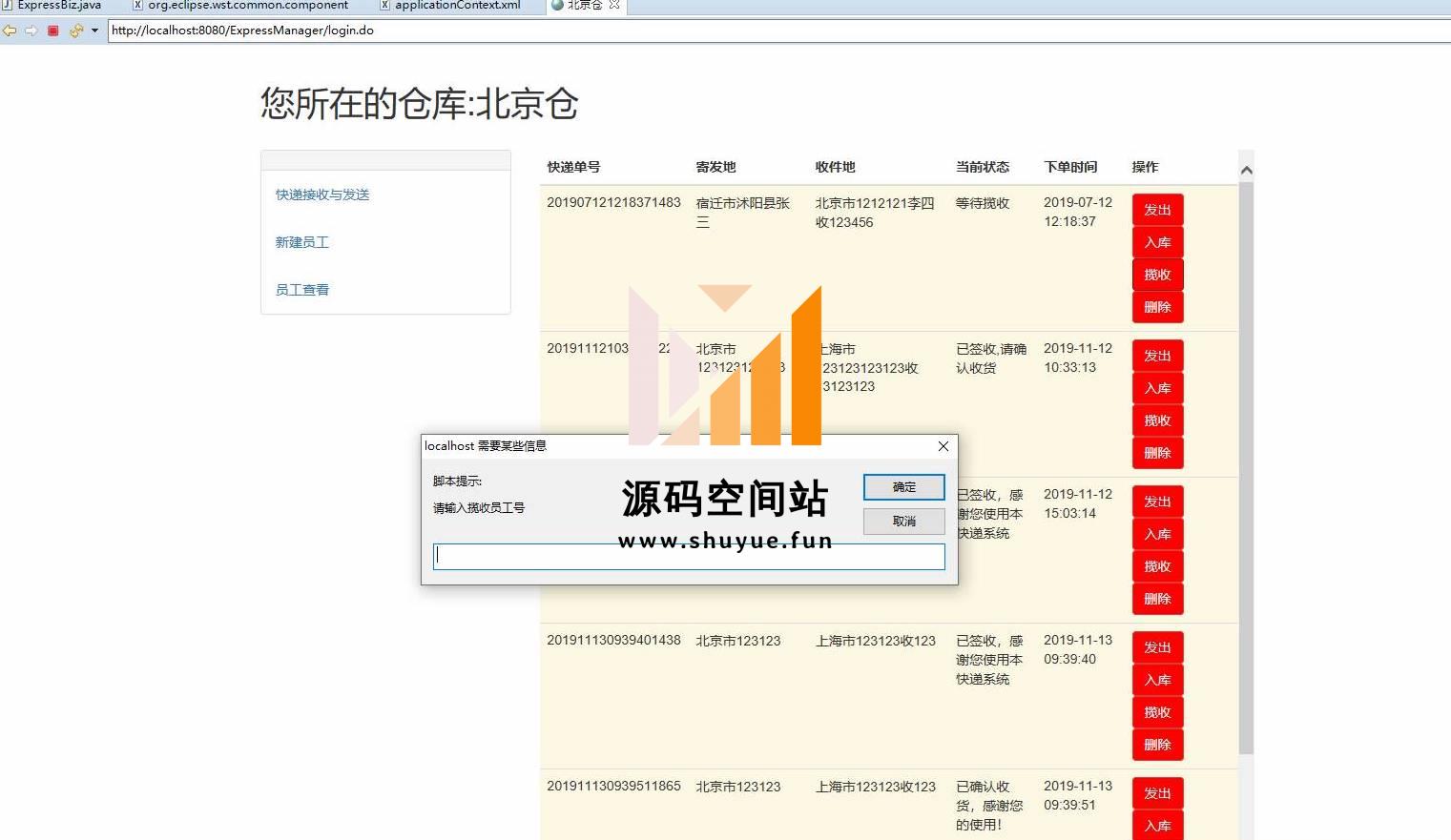Click the 宿迁市沭阳县张三 origin cell
1451x840 pixels.
click(x=743, y=213)
